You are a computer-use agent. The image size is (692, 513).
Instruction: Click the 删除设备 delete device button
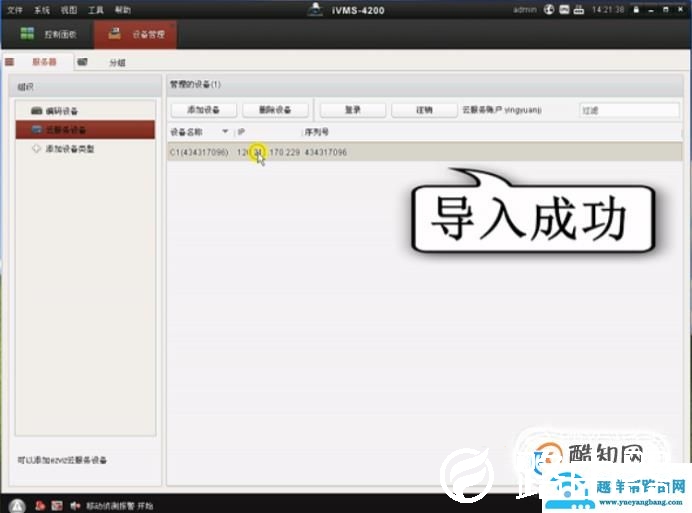pos(275,110)
